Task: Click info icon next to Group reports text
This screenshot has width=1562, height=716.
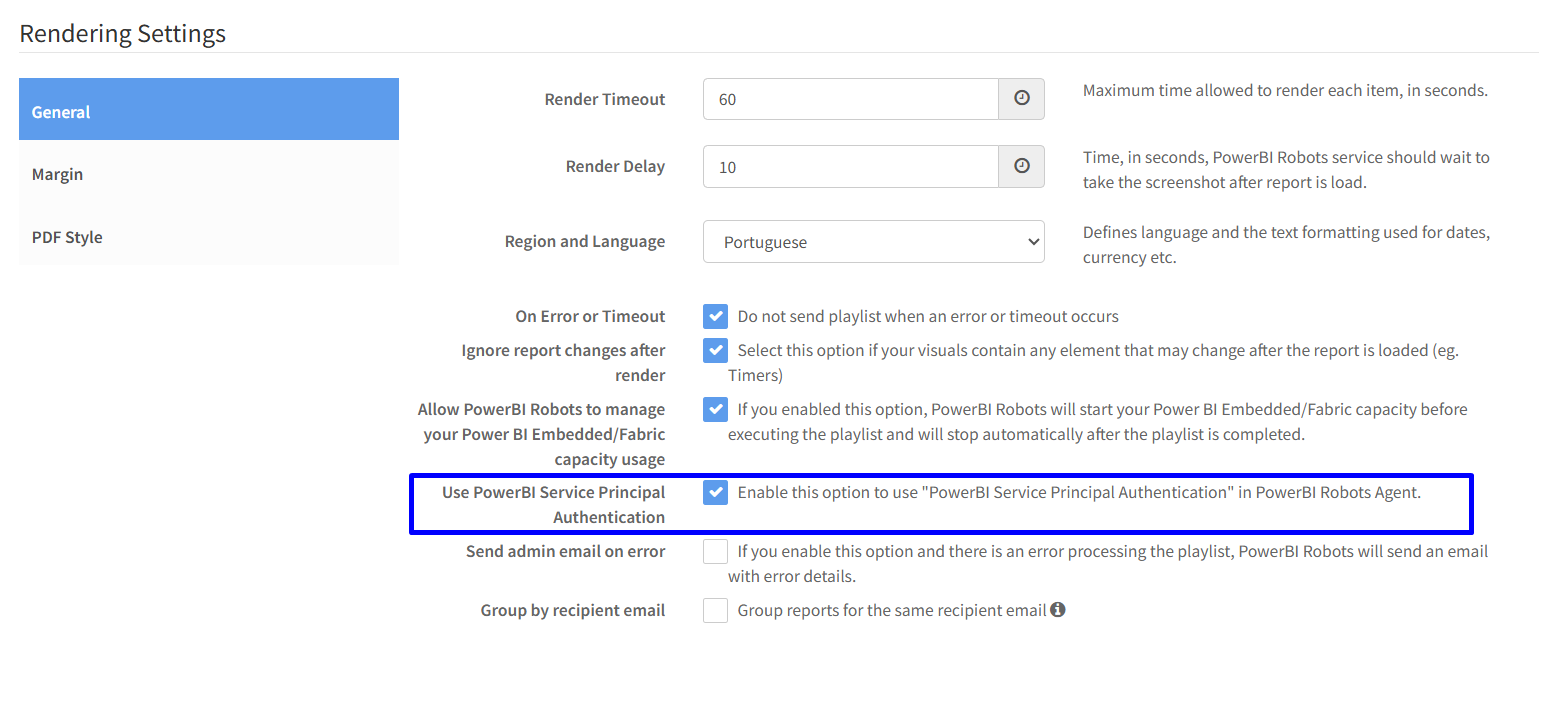Action: [x=1058, y=609]
